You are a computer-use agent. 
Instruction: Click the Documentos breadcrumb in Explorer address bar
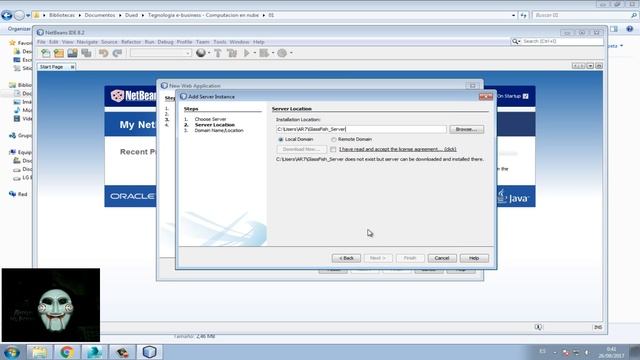[x=100, y=15]
